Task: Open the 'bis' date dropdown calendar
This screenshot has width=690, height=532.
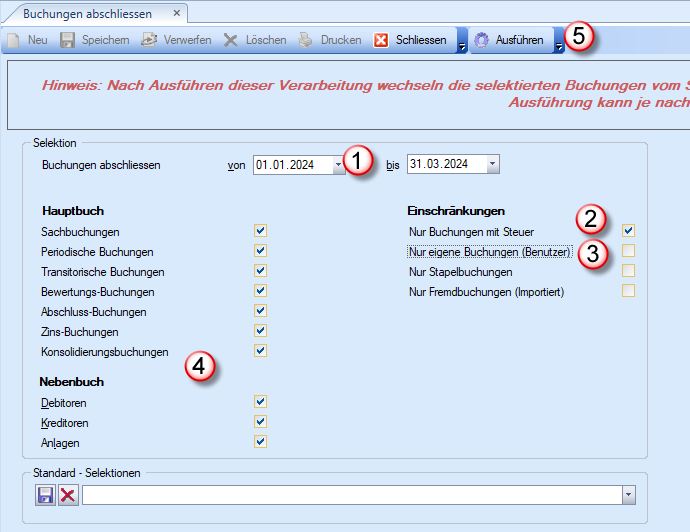Action: click(x=492, y=164)
